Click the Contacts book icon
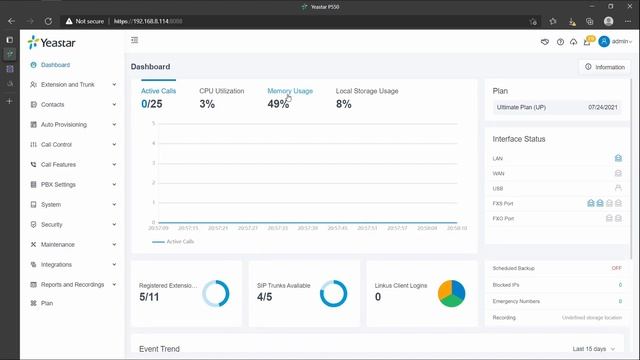The height and width of the screenshot is (360, 640). (33, 104)
